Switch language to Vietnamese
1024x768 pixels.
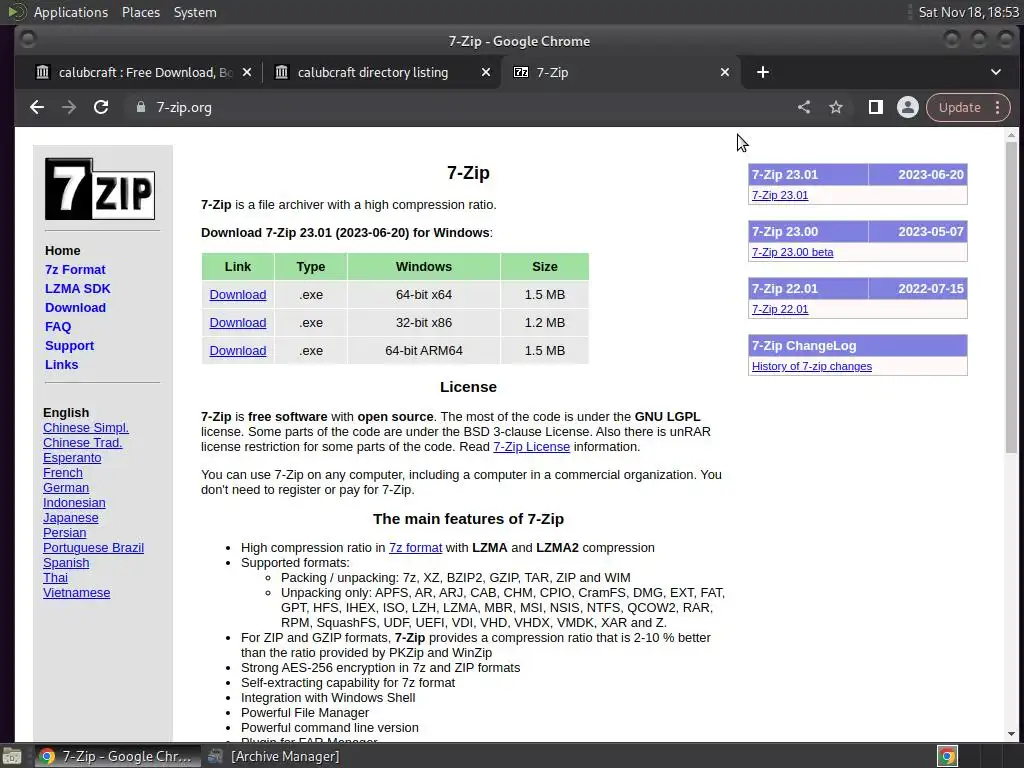click(x=76, y=593)
